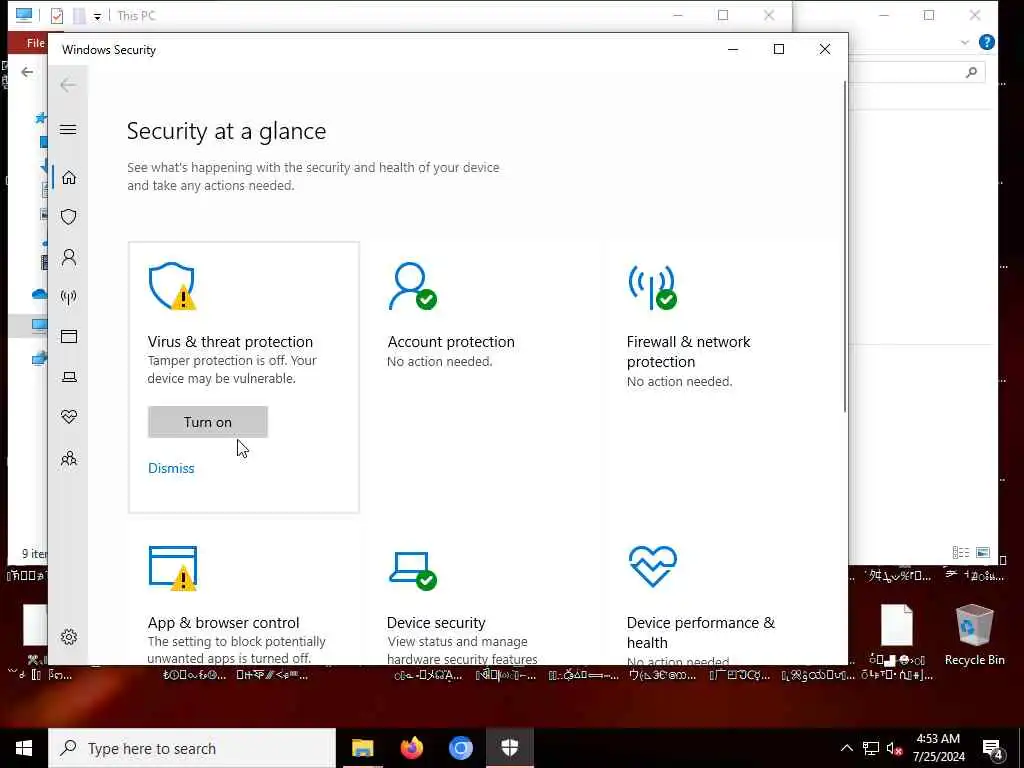Open Firewall & network protection heading
Viewport: 1024px width, 768px height.
(688, 351)
